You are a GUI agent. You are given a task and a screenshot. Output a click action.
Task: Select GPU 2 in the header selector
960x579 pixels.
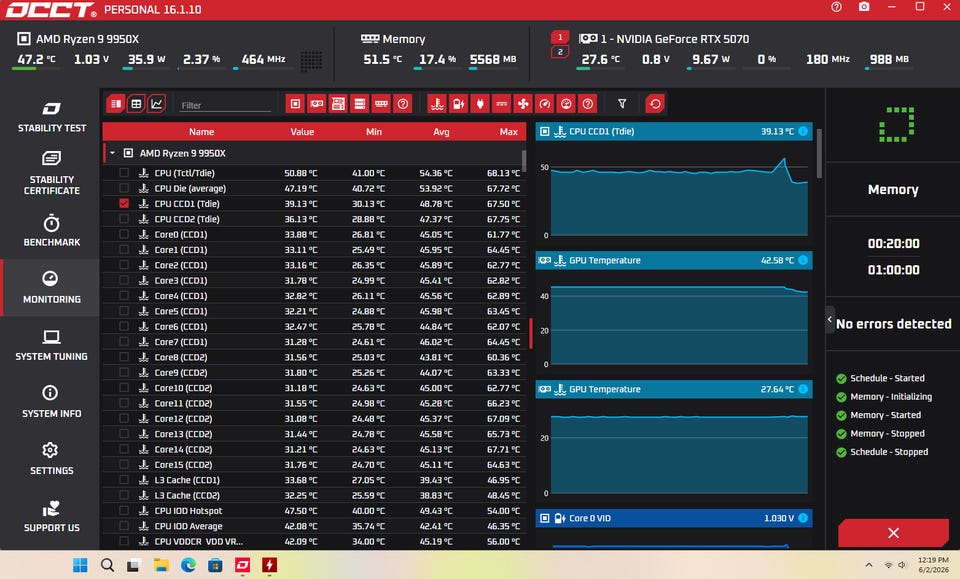(x=560, y=52)
